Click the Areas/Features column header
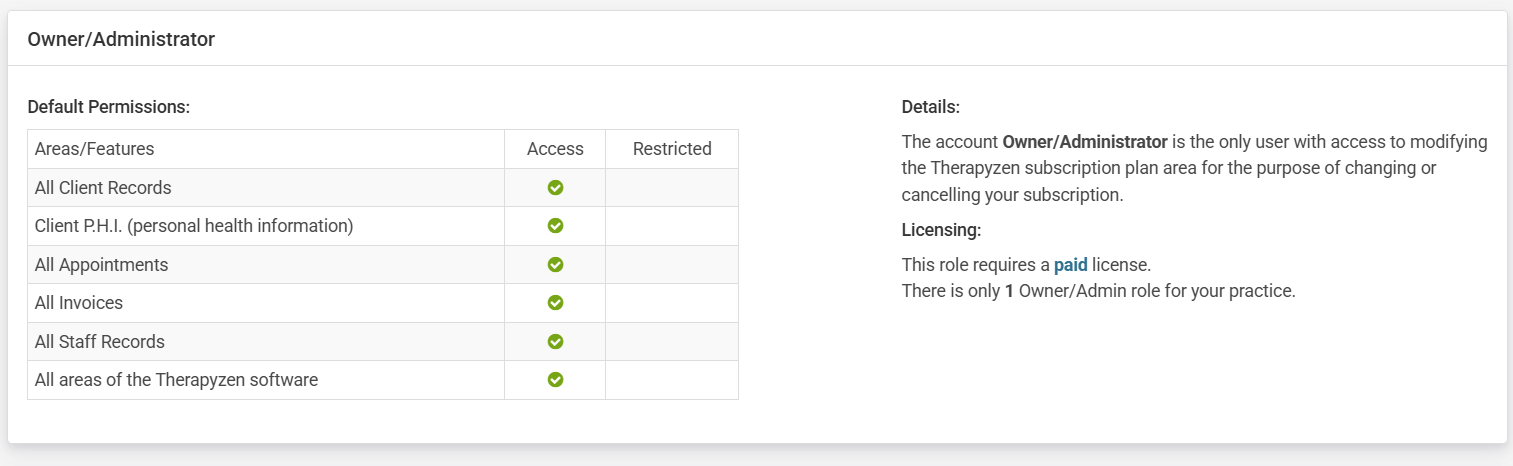Viewport: 1513px width, 466px height. pos(94,149)
